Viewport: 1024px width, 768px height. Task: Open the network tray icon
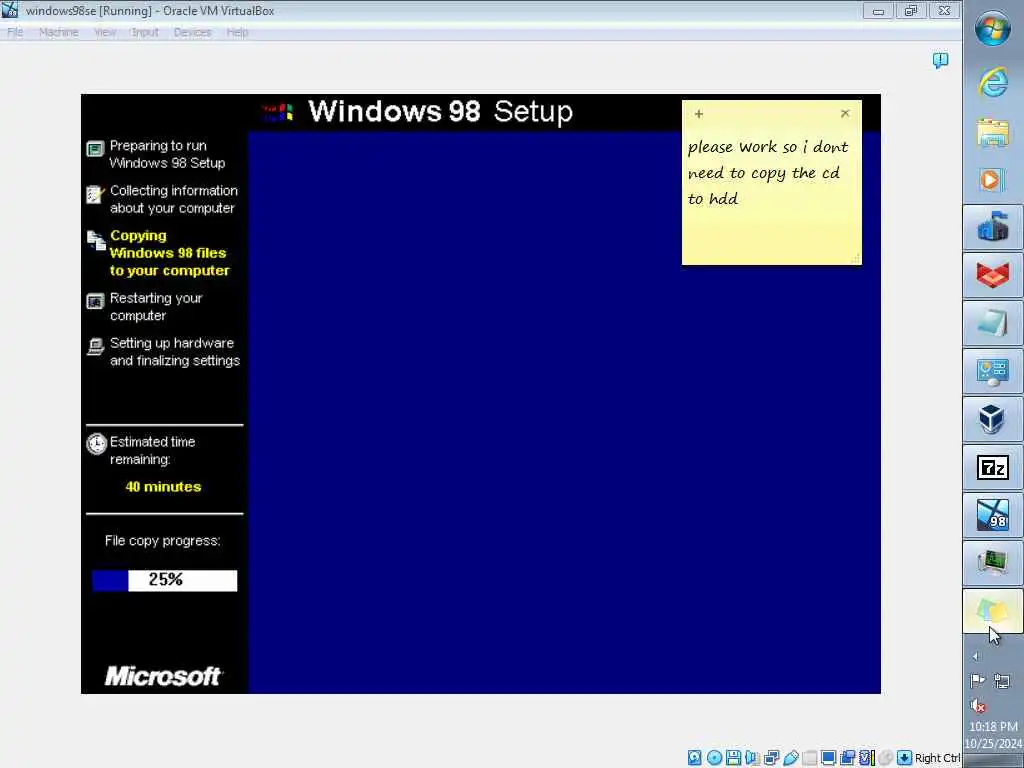[1002, 681]
